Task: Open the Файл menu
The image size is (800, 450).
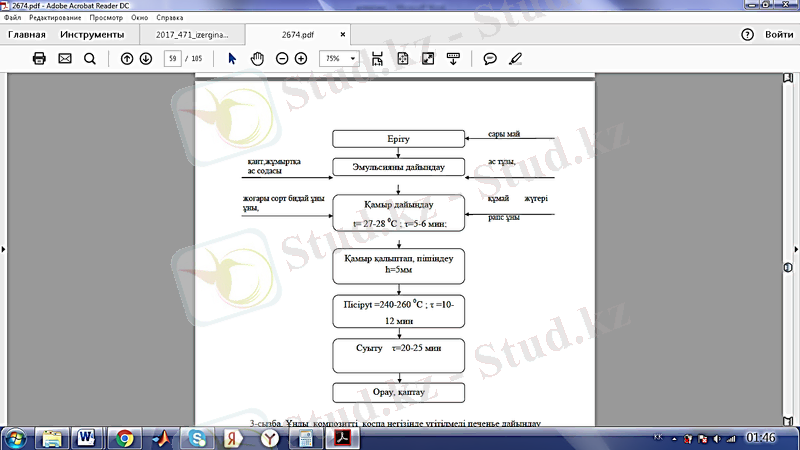Action: coord(12,17)
